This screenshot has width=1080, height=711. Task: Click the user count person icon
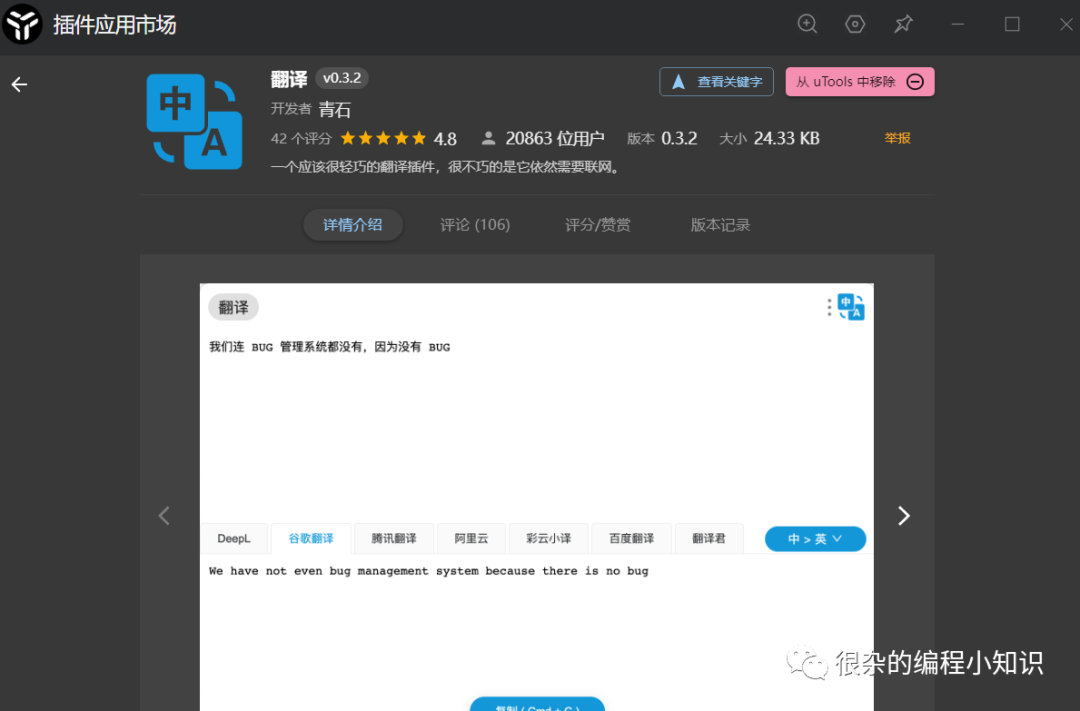click(488, 138)
